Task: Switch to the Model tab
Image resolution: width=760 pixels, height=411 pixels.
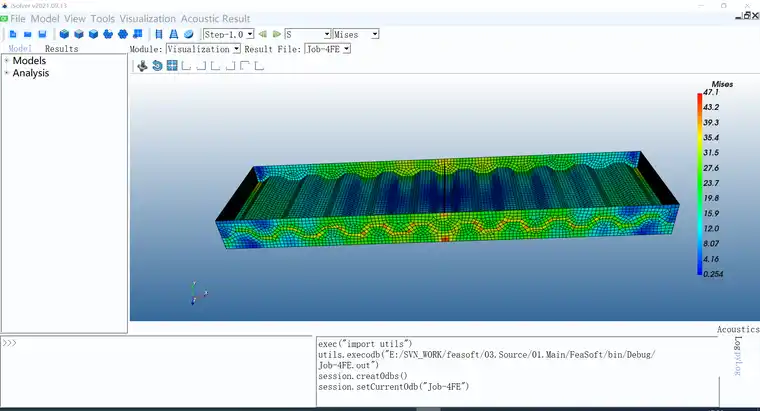Action: [20, 48]
